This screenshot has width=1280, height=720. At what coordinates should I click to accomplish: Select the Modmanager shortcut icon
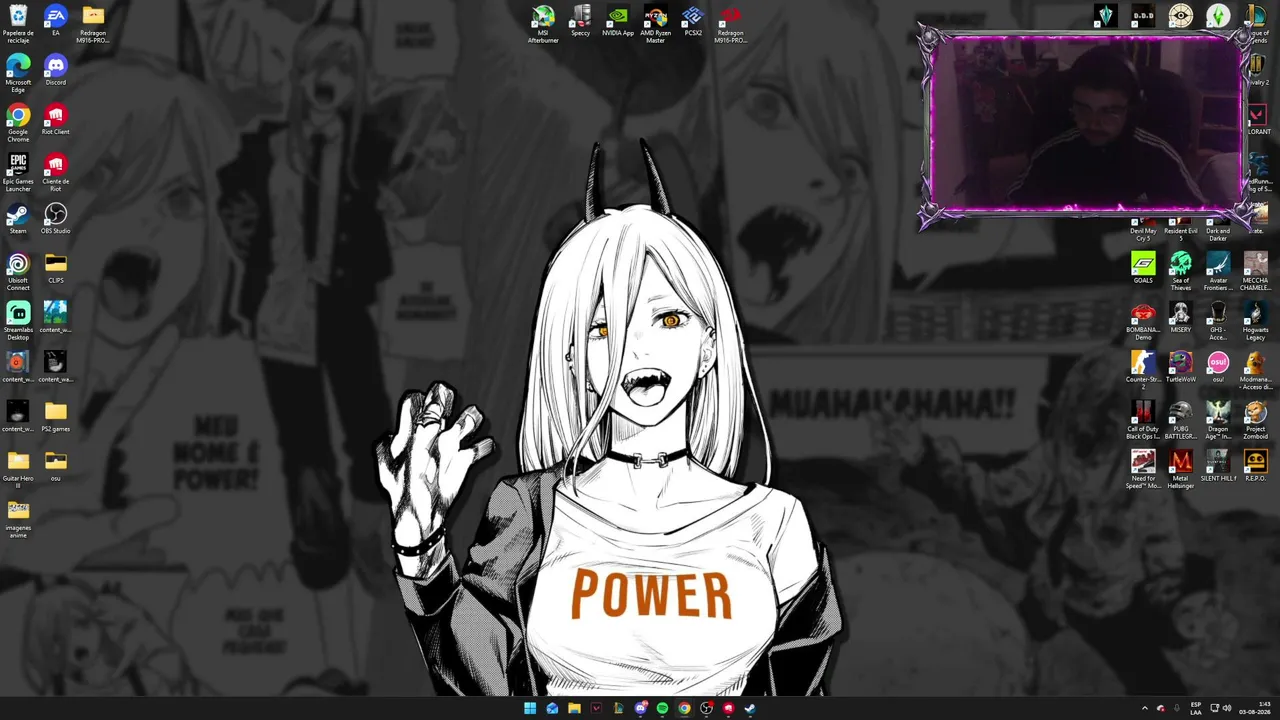(1255, 371)
